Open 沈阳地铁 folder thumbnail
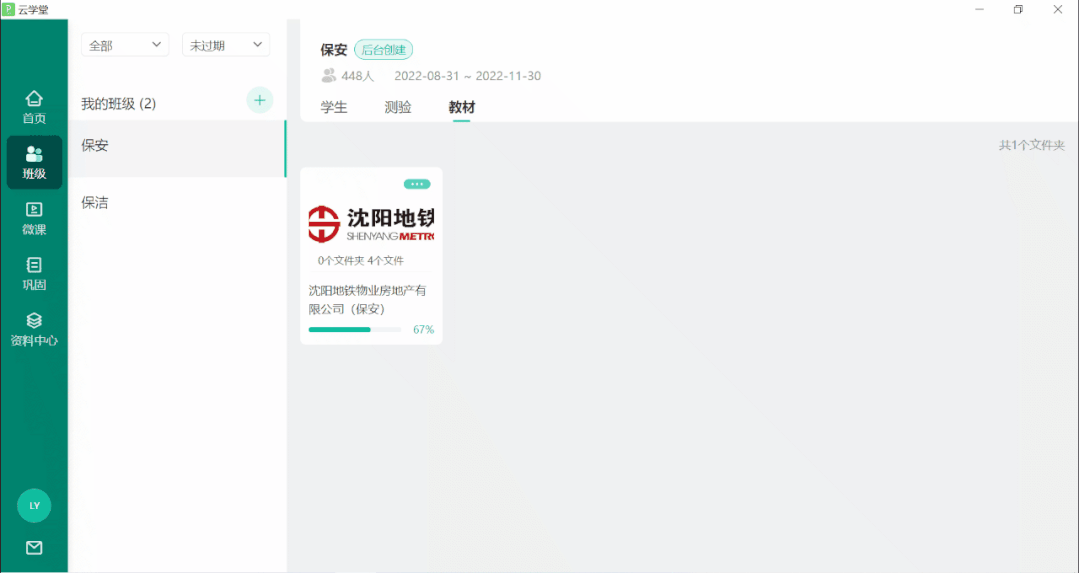 pos(372,224)
